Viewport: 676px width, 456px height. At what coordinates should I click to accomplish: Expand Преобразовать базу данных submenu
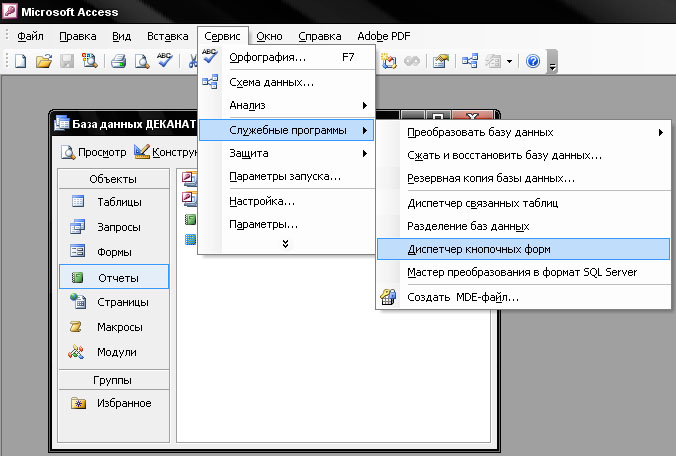click(523, 132)
